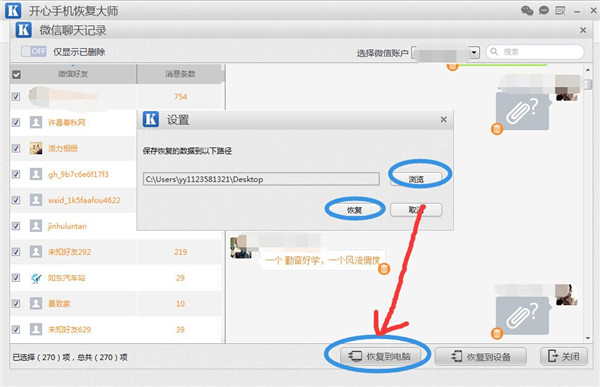Click the avatar of wxid_1k5faafou4622
The image size is (600, 387).
(x=36, y=200)
